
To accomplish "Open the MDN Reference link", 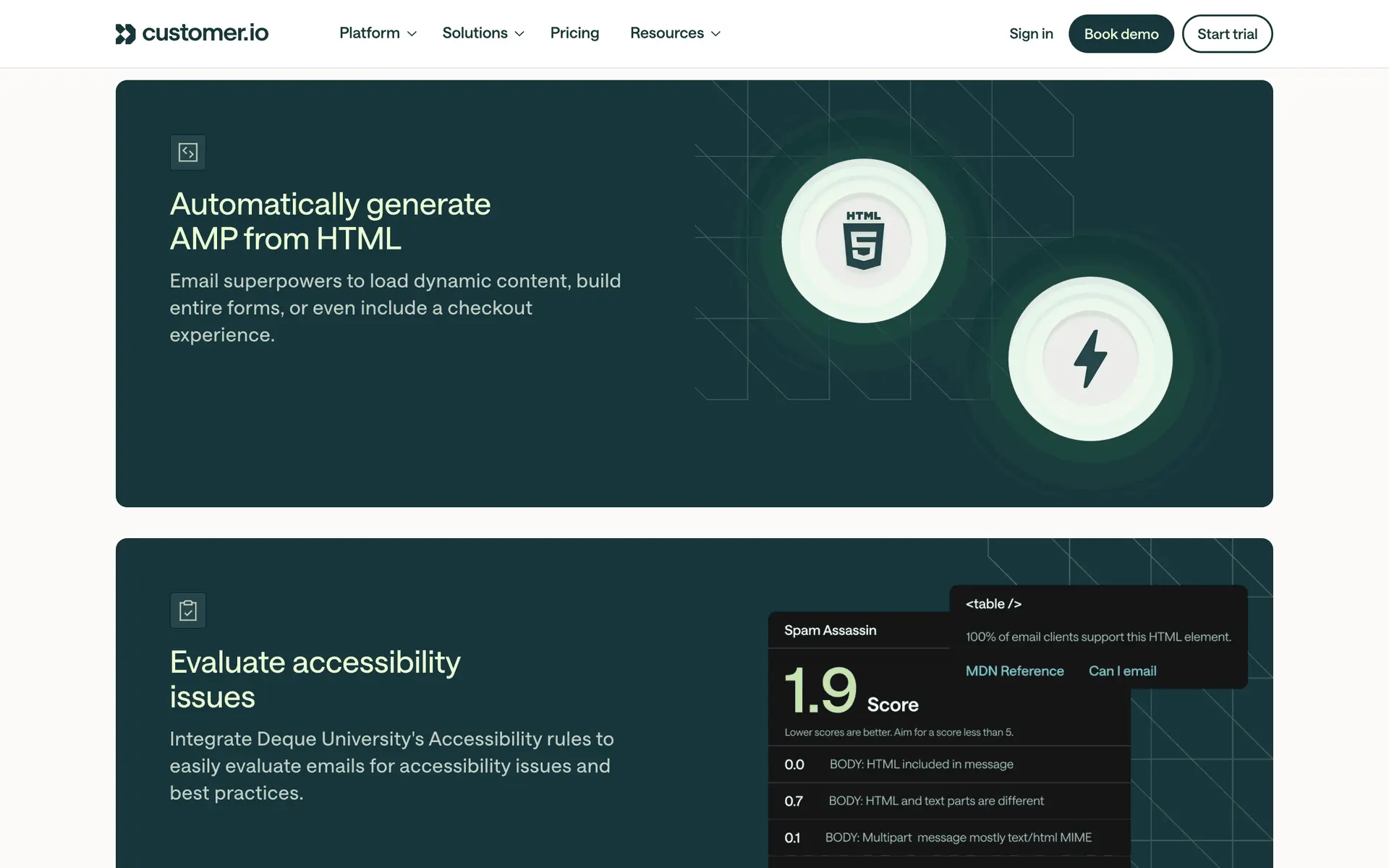I will (x=1014, y=671).
